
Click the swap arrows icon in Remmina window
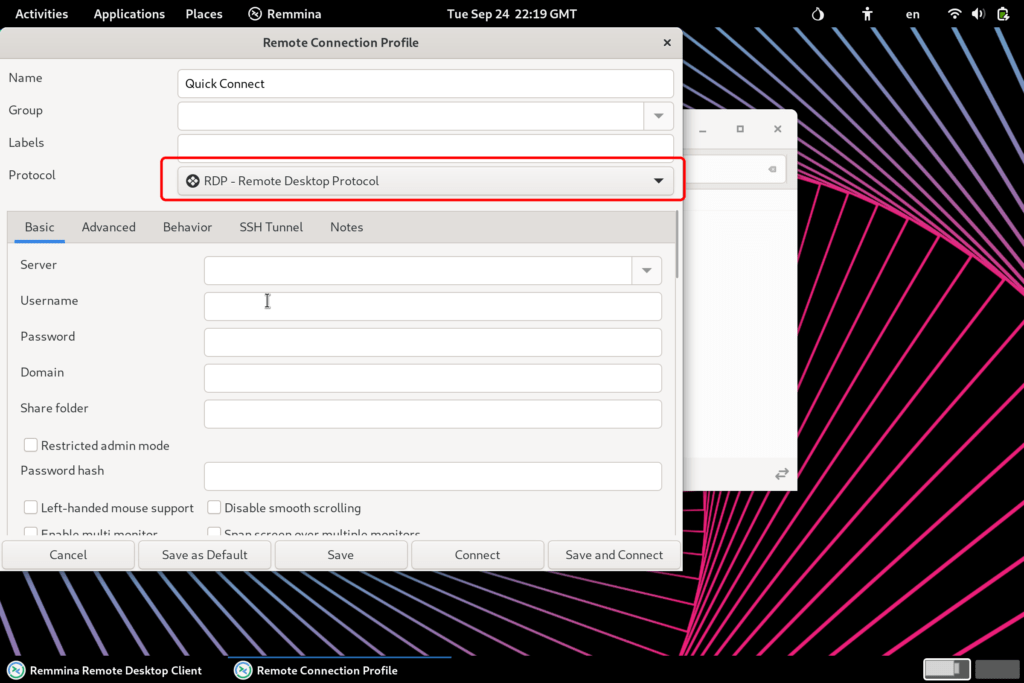tap(782, 473)
